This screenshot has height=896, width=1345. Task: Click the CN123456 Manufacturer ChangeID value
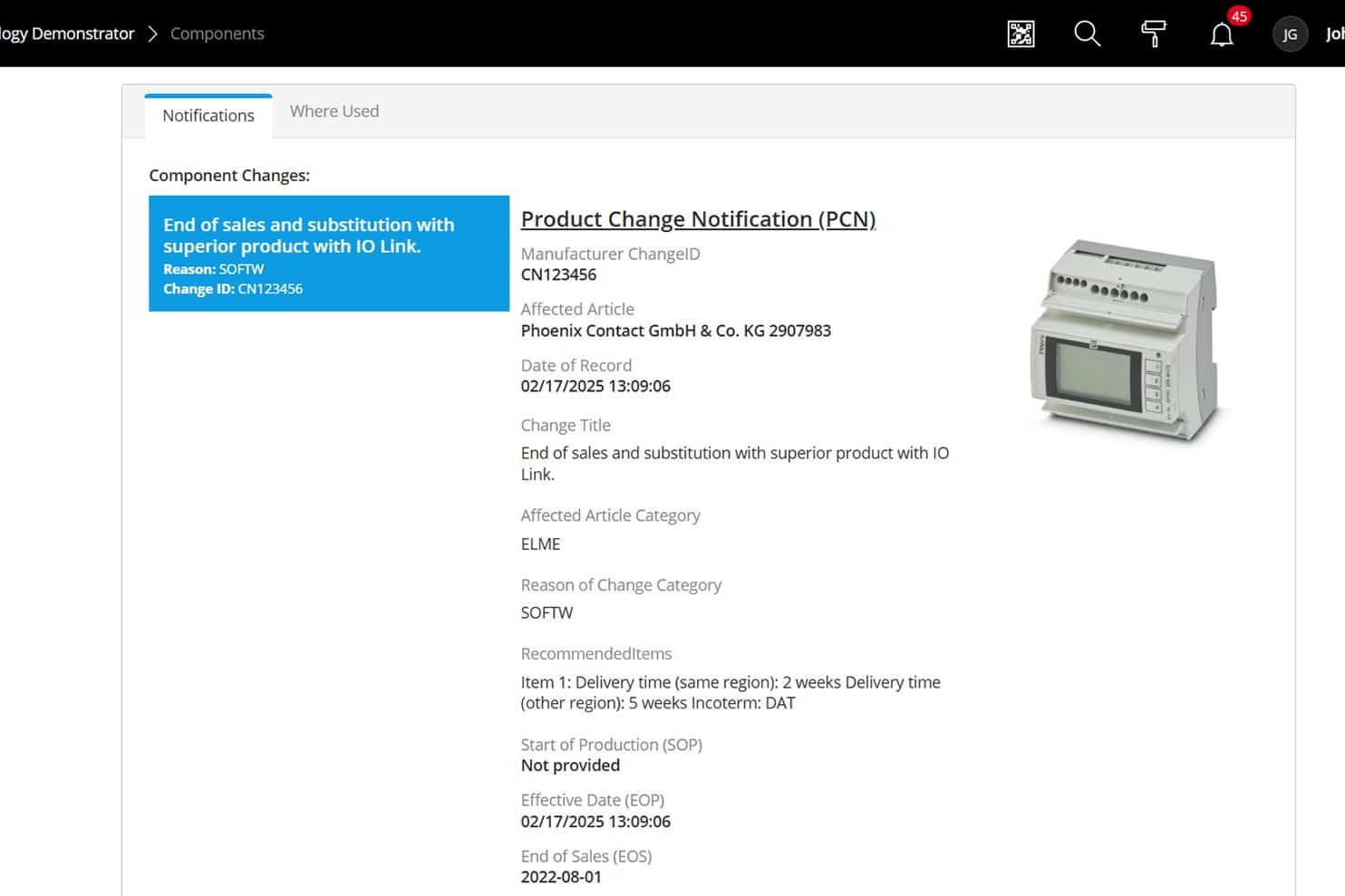558,275
